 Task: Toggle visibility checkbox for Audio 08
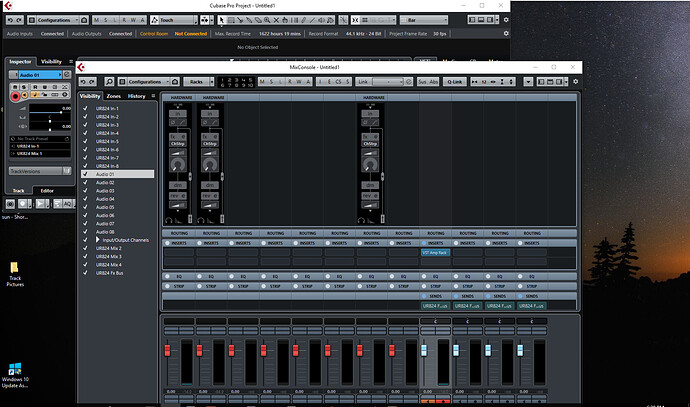[x=85, y=232]
